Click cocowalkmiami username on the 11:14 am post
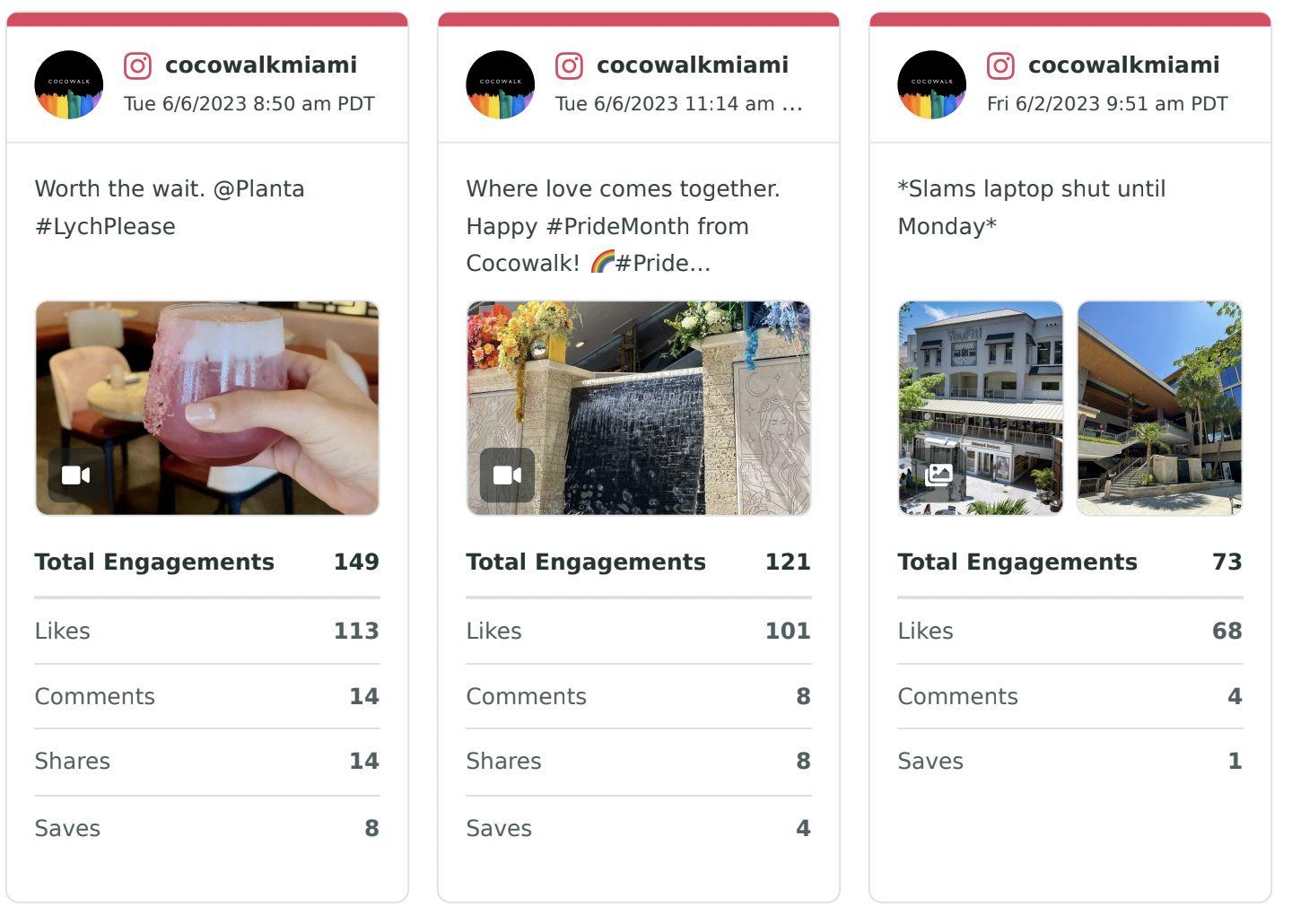Screen dimensions: 1292x924 (693, 65)
